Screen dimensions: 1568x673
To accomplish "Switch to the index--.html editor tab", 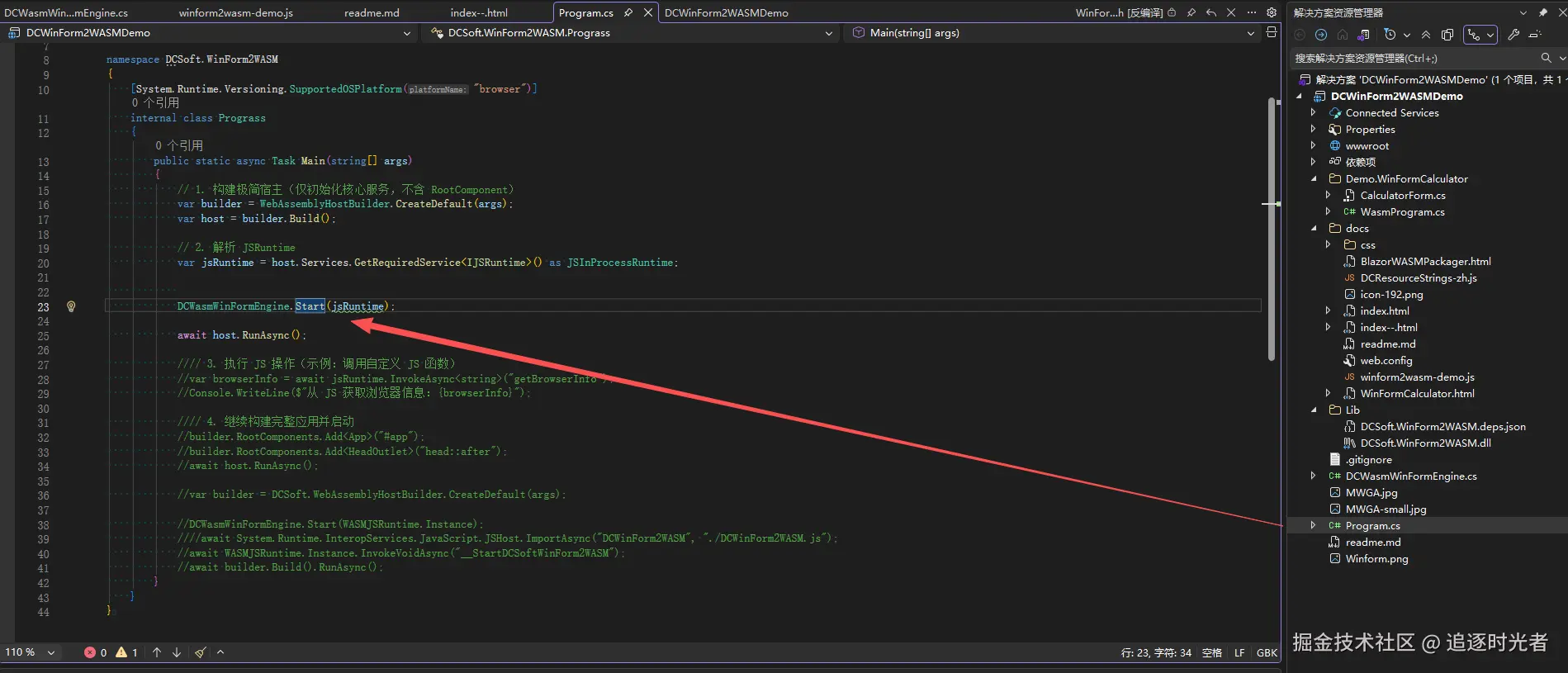I will coord(479,12).
